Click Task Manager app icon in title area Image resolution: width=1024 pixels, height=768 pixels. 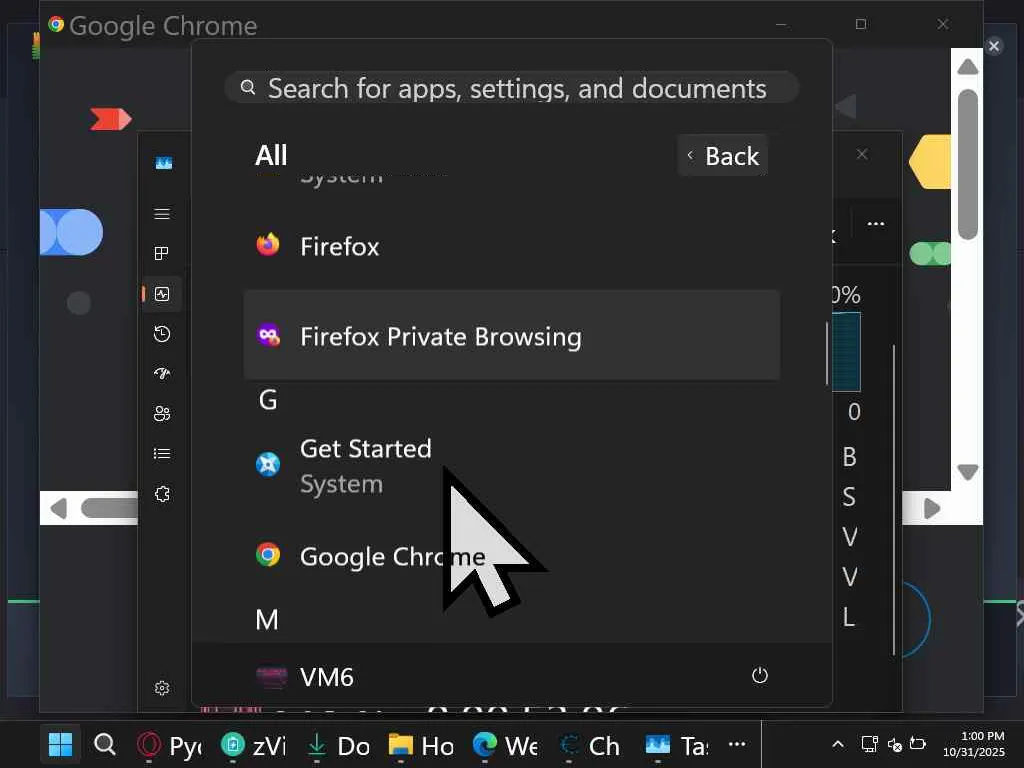(164, 163)
